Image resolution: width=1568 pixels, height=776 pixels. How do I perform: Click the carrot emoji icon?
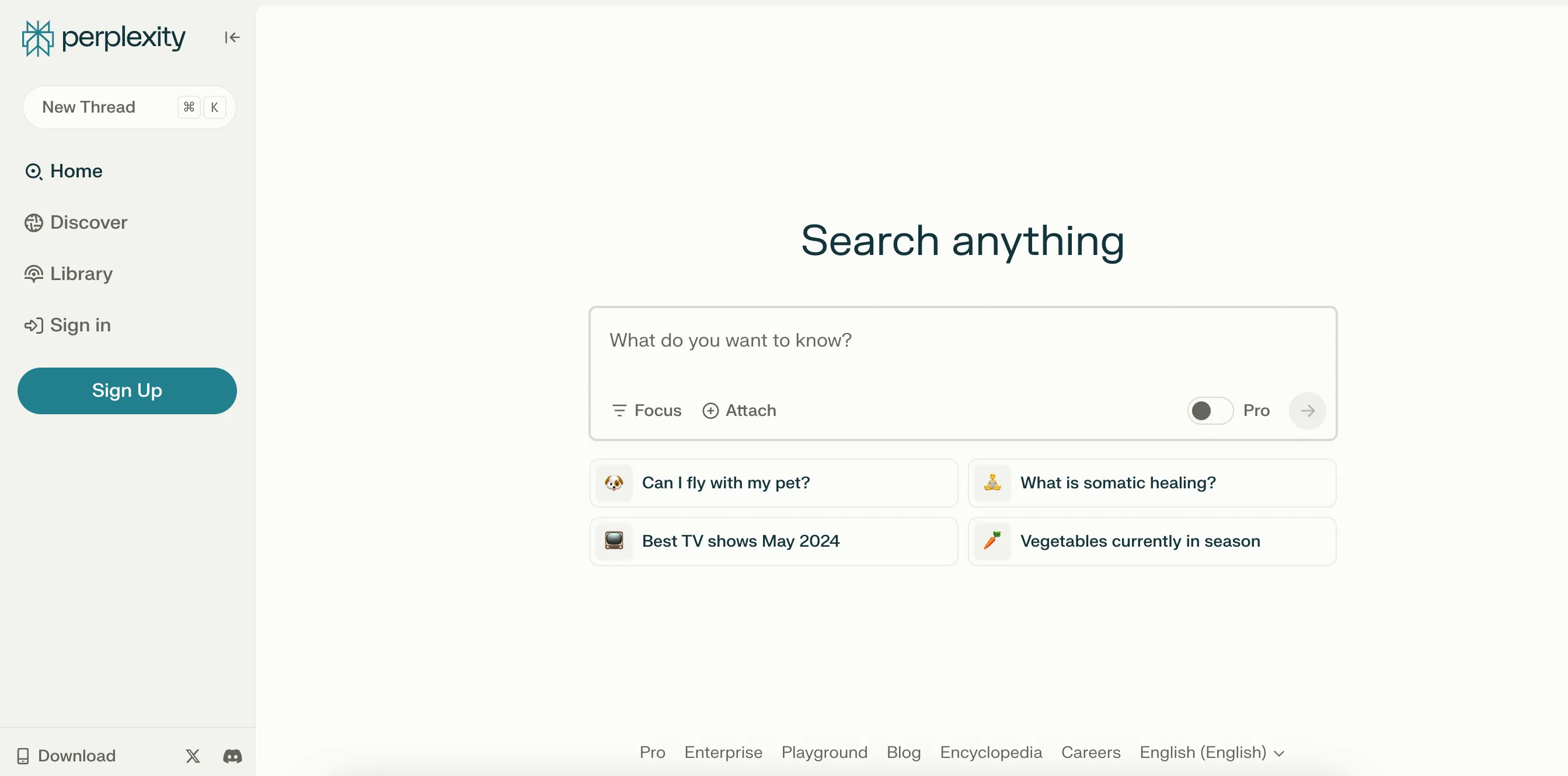tap(992, 541)
